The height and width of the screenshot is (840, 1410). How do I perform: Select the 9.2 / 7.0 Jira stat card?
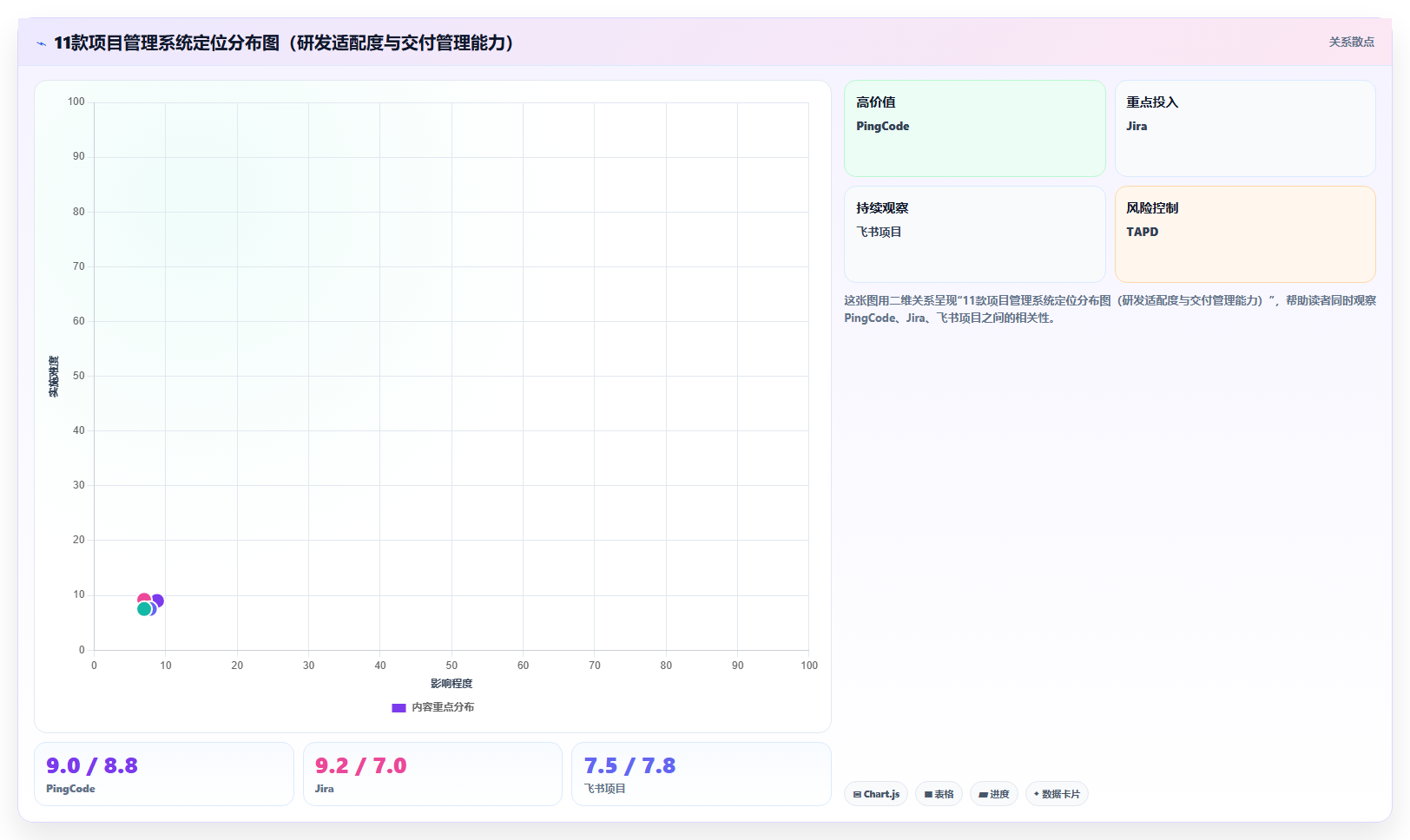432,774
